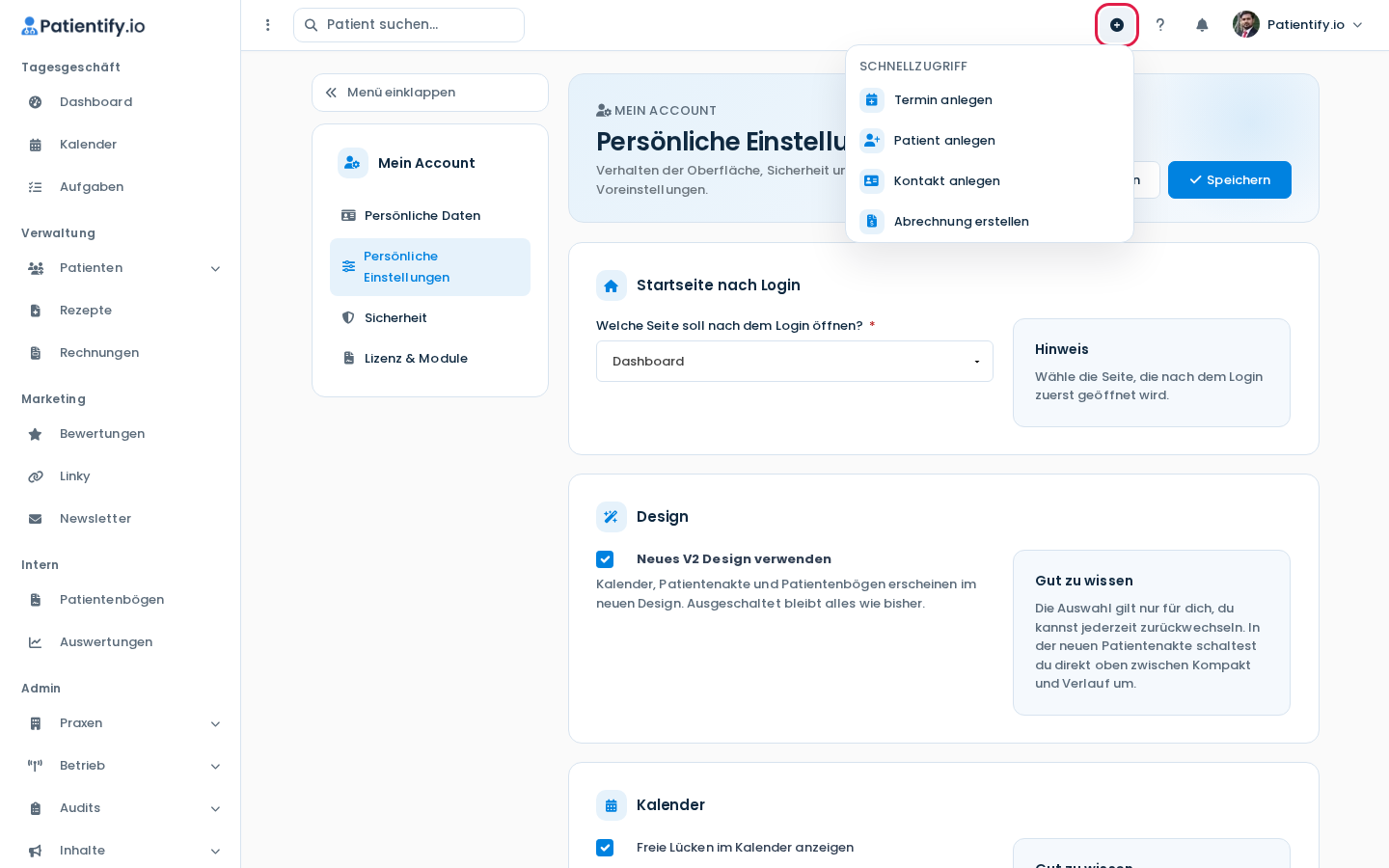Click the Newsletter envelope icon
Viewport: 1389px width, 868px height.
[x=36, y=519]
